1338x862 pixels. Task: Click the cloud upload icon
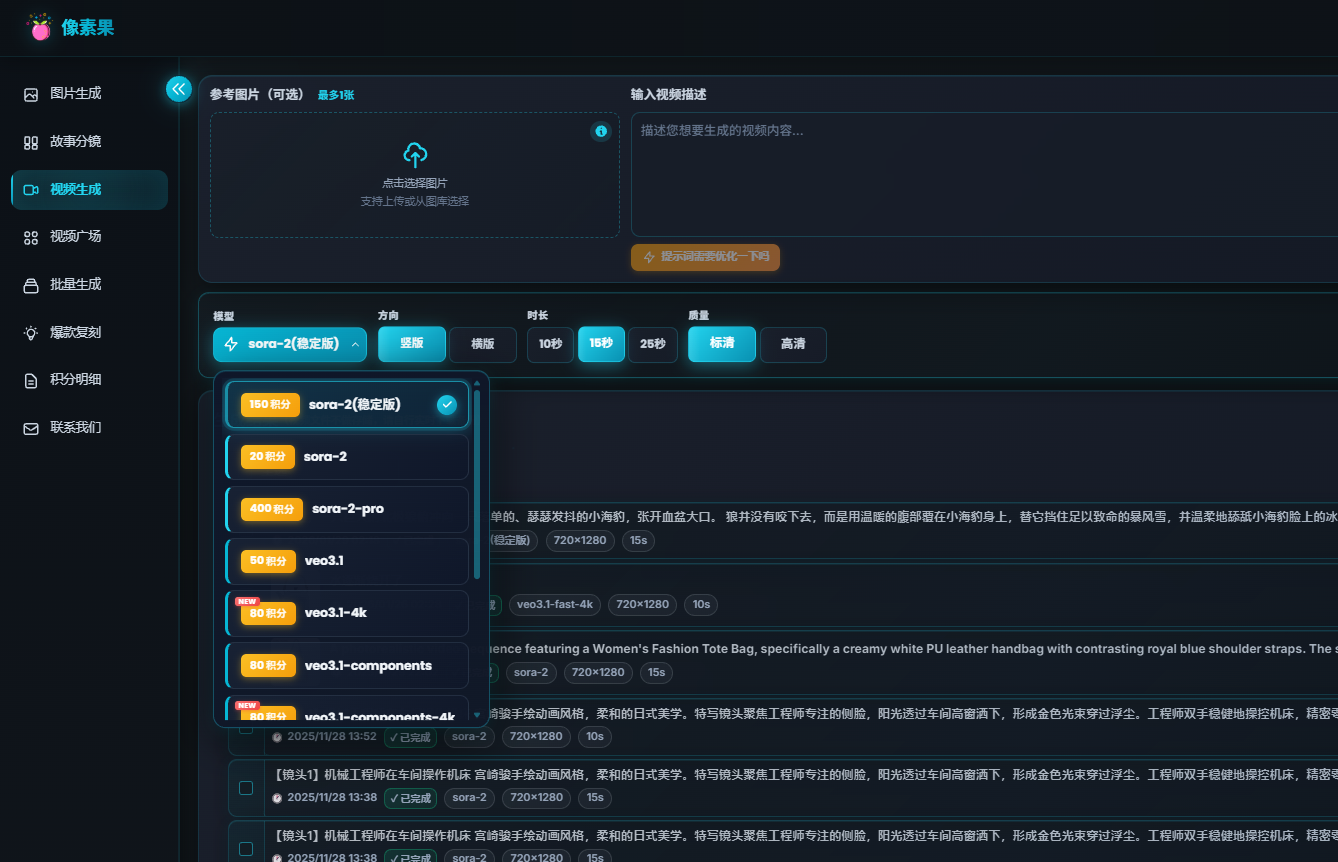click(x=415, y=155)
